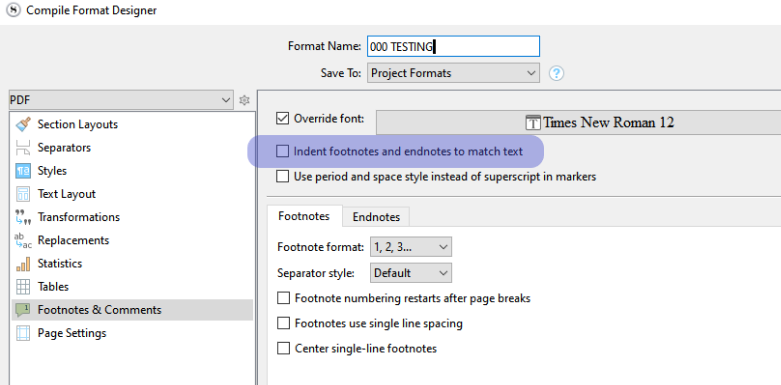Image resolution: width=781 pixels, height=385 pixels.
Task: Open Text Layout pane icon
Action: tap(23, 194)
